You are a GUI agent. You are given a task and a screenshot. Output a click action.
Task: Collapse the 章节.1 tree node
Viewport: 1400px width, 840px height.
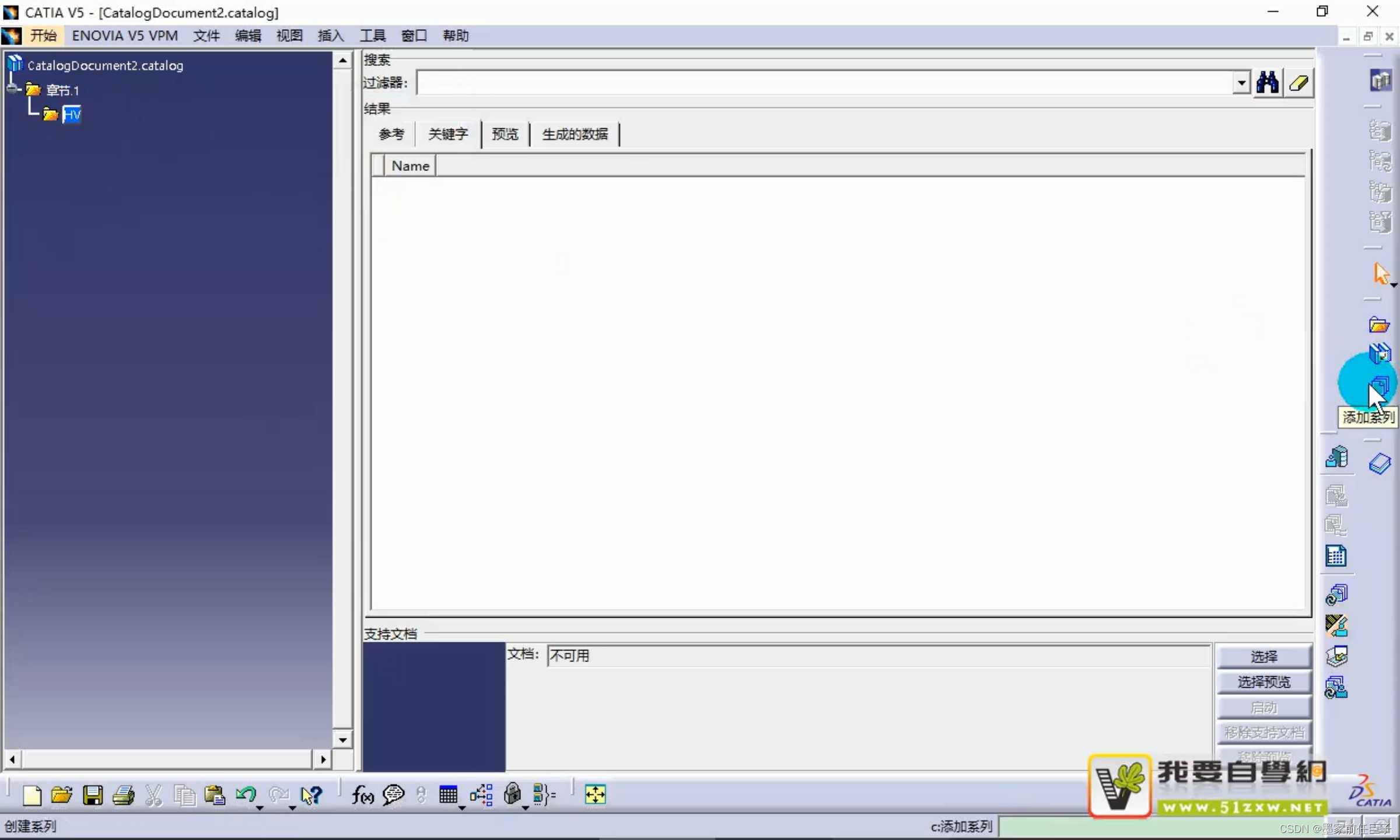(12, 89)
